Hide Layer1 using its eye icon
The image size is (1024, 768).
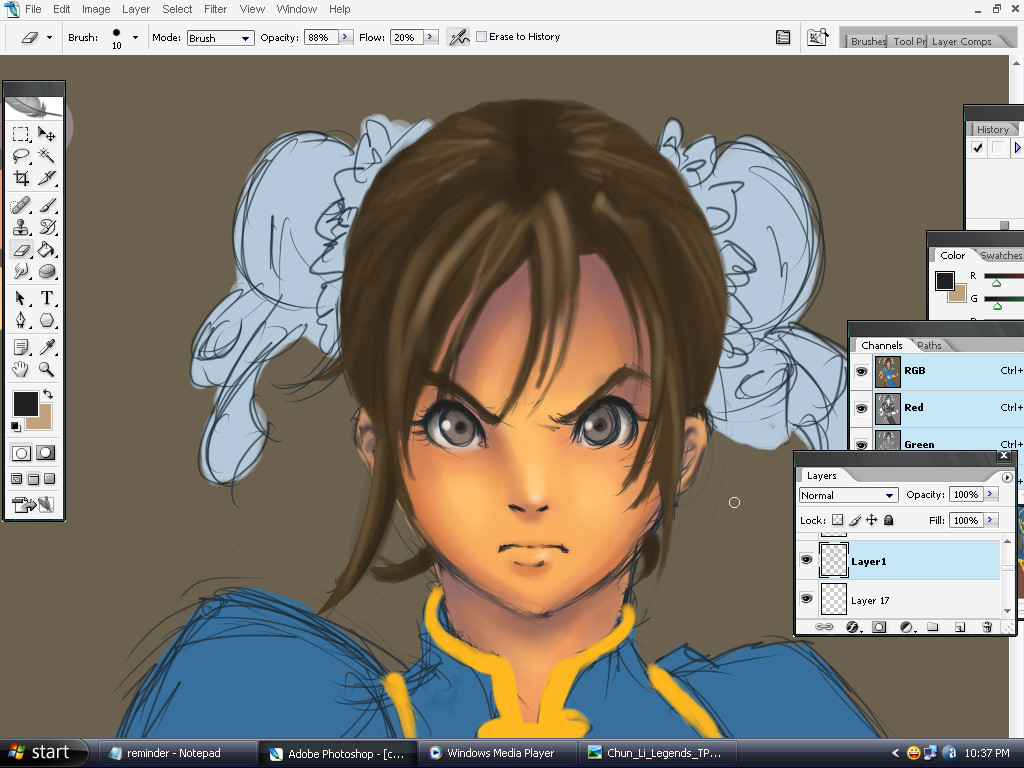pyautogui.click(x=807, y=560)
